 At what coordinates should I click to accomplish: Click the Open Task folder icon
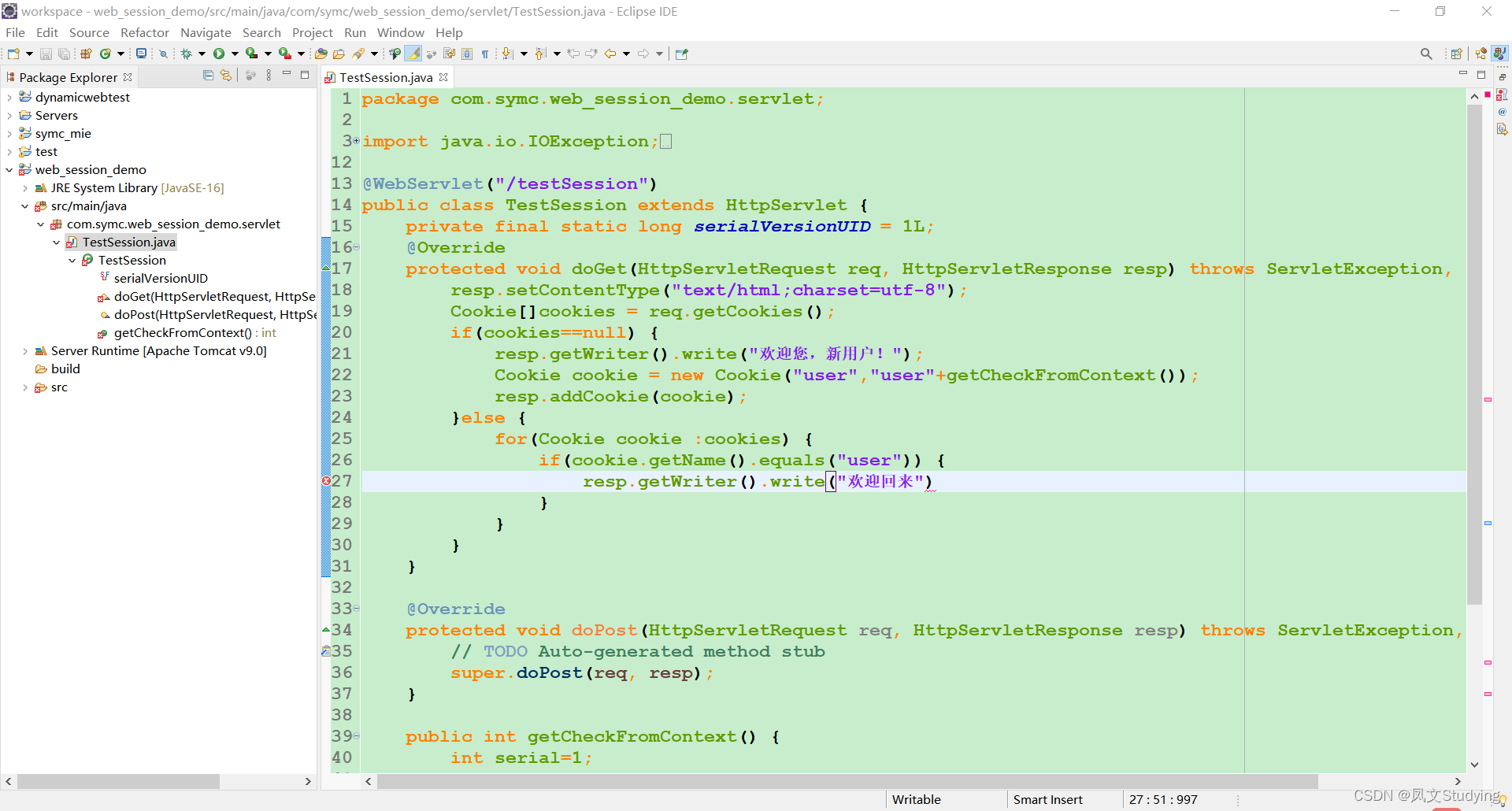[x=339, y=54]
